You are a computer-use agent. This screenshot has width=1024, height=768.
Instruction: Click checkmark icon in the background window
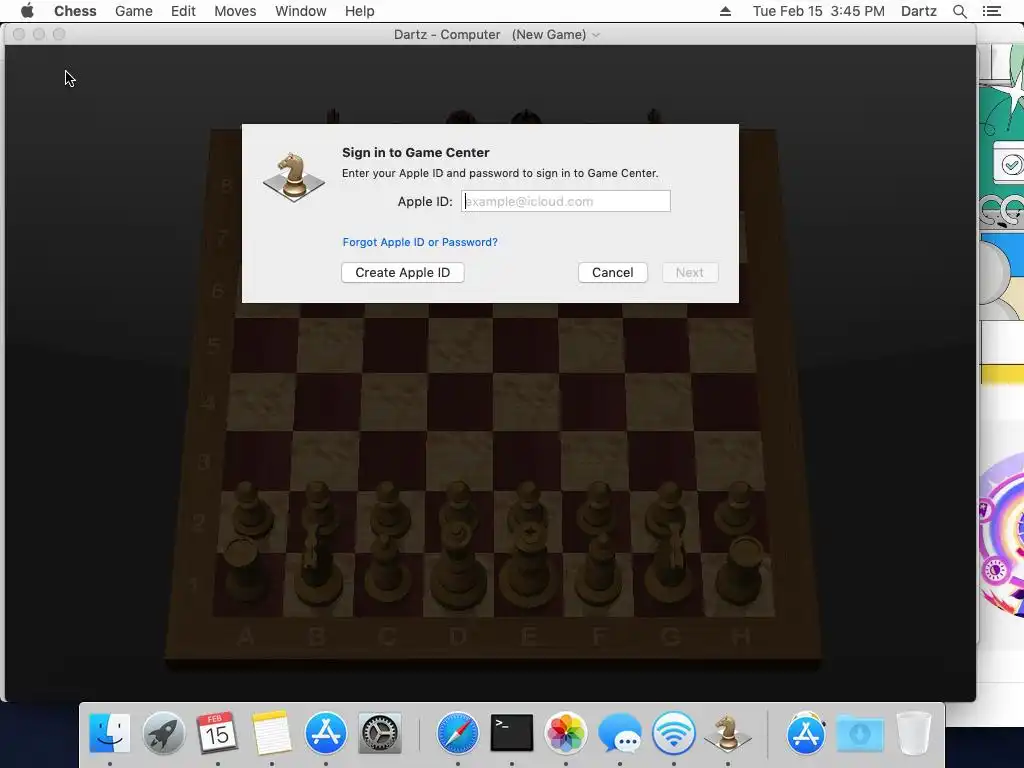pos(1011,165)
